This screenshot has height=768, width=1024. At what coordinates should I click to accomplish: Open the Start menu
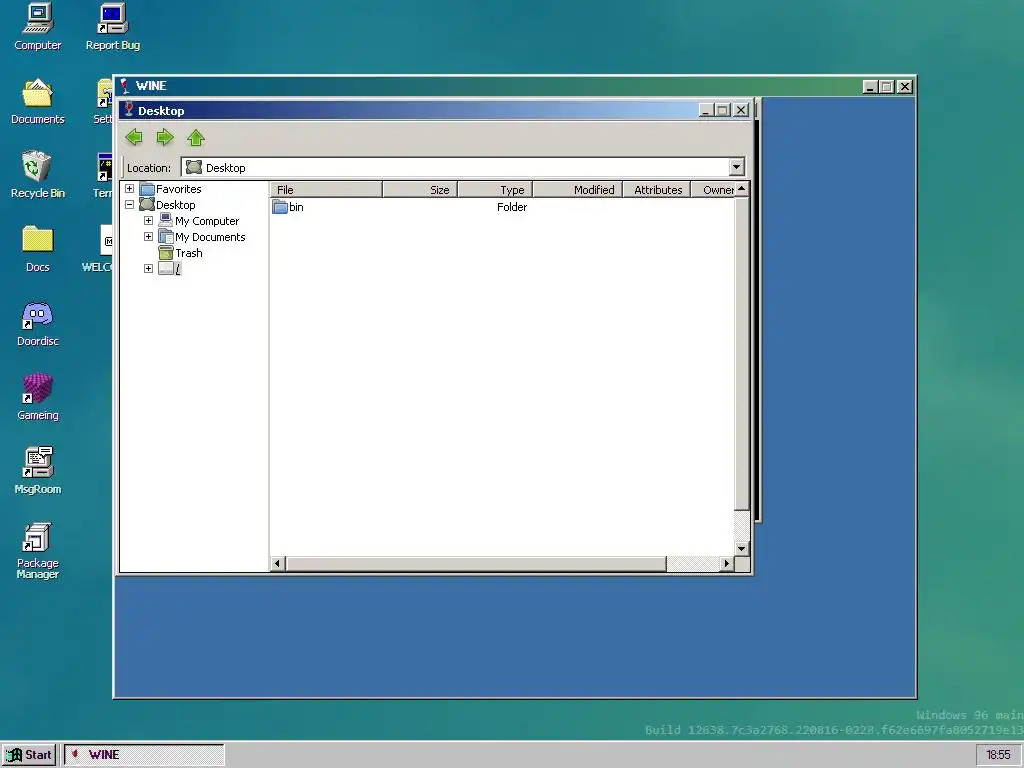coord(29,755)
